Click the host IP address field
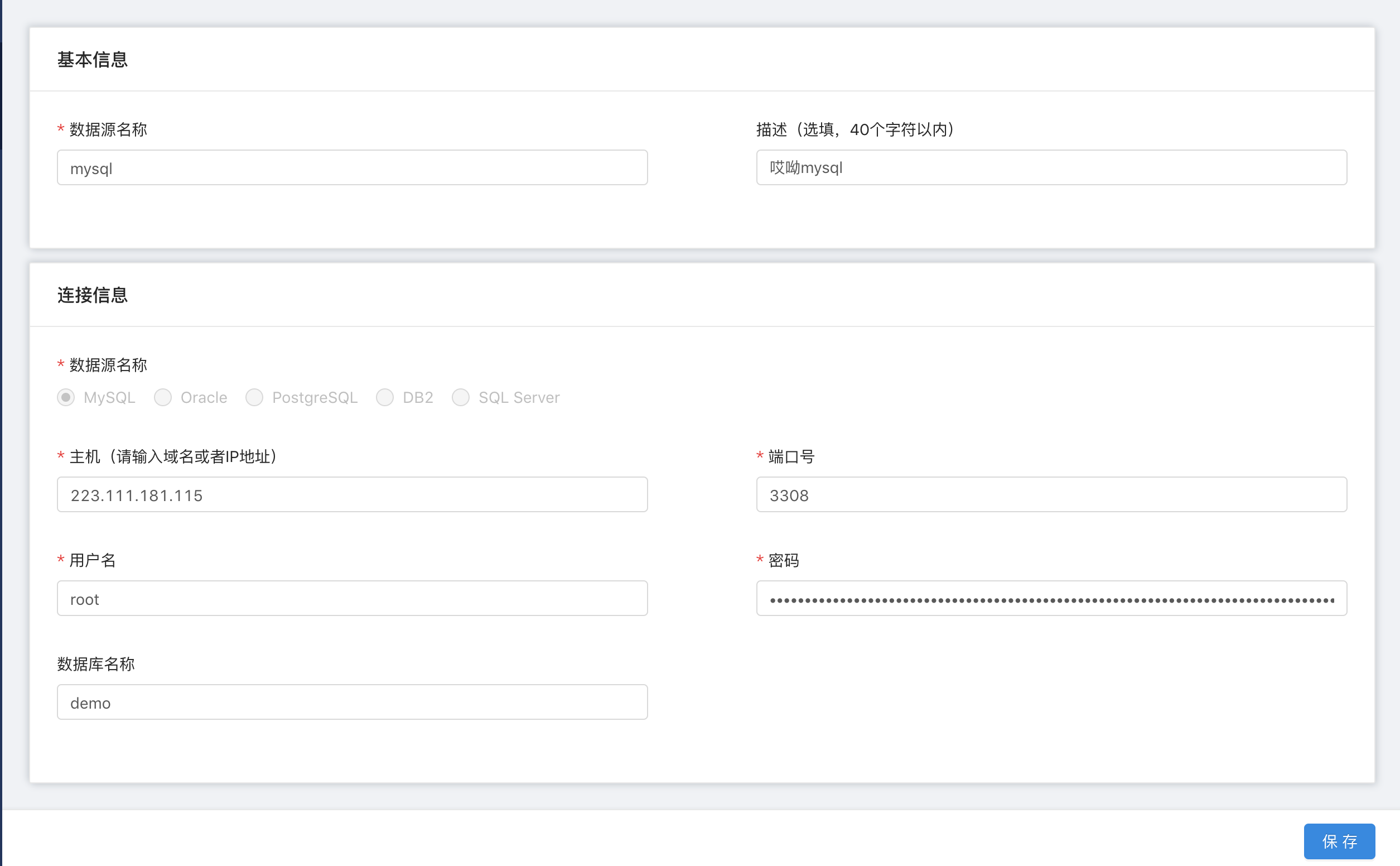This screenshot has width=1400, height=866. (352, 495)
